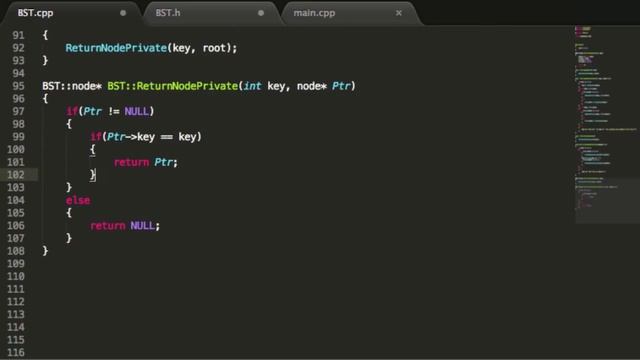Click line number 102 in gutter

pyautogui.click(x=16, y=175)
